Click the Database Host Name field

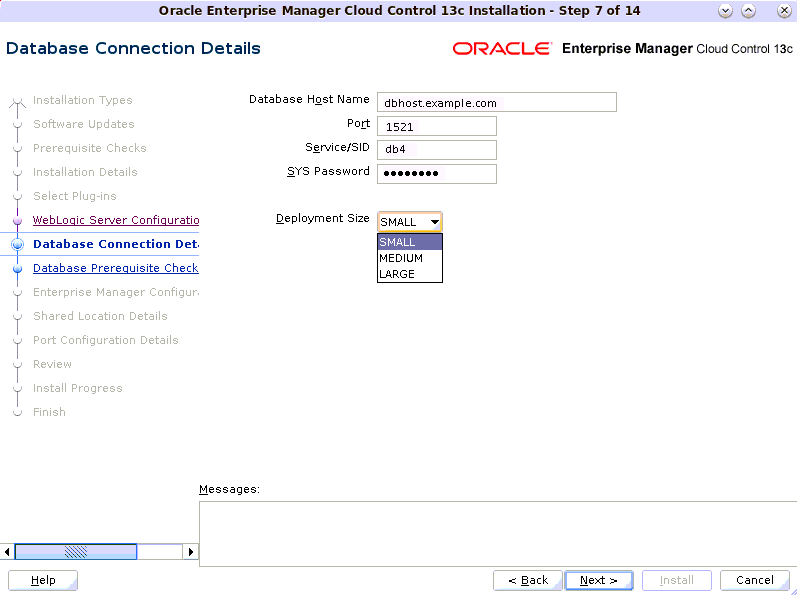[x=497, y=102]
